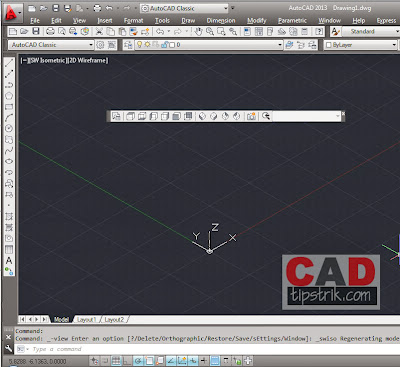The image size is (400, 367).
Task: Toggle Snap Mode in status bar
Action: [x=105, y=360]
